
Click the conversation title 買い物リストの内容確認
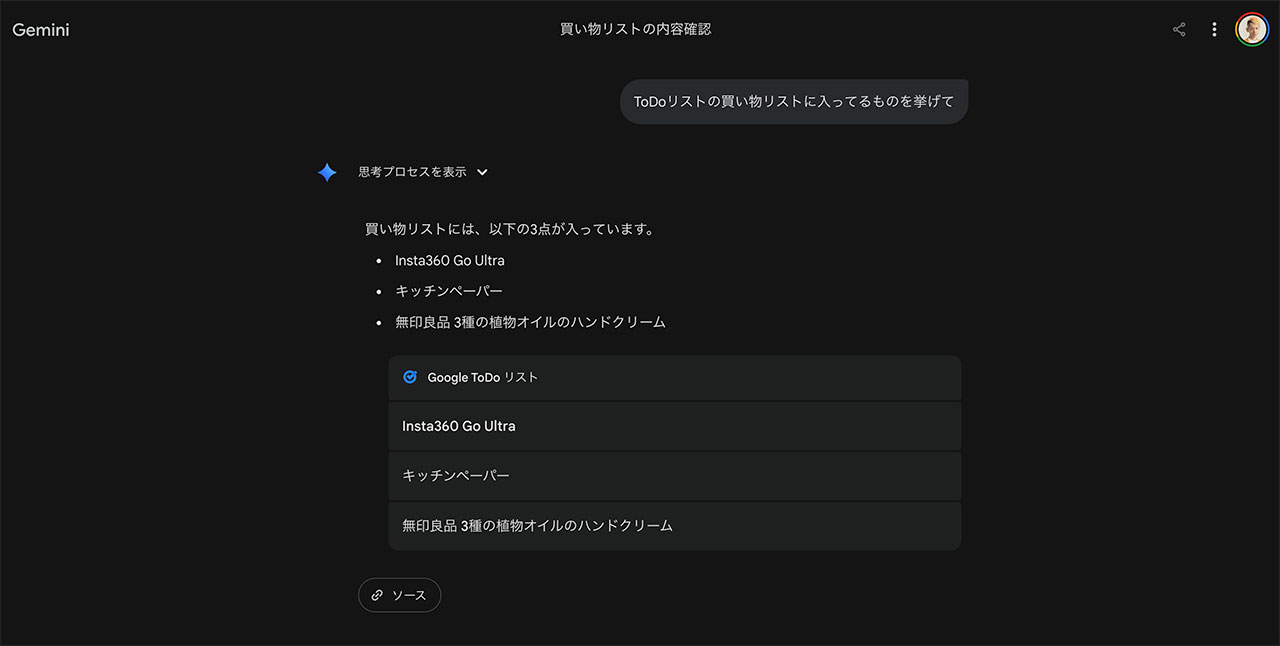coord(635,29)
